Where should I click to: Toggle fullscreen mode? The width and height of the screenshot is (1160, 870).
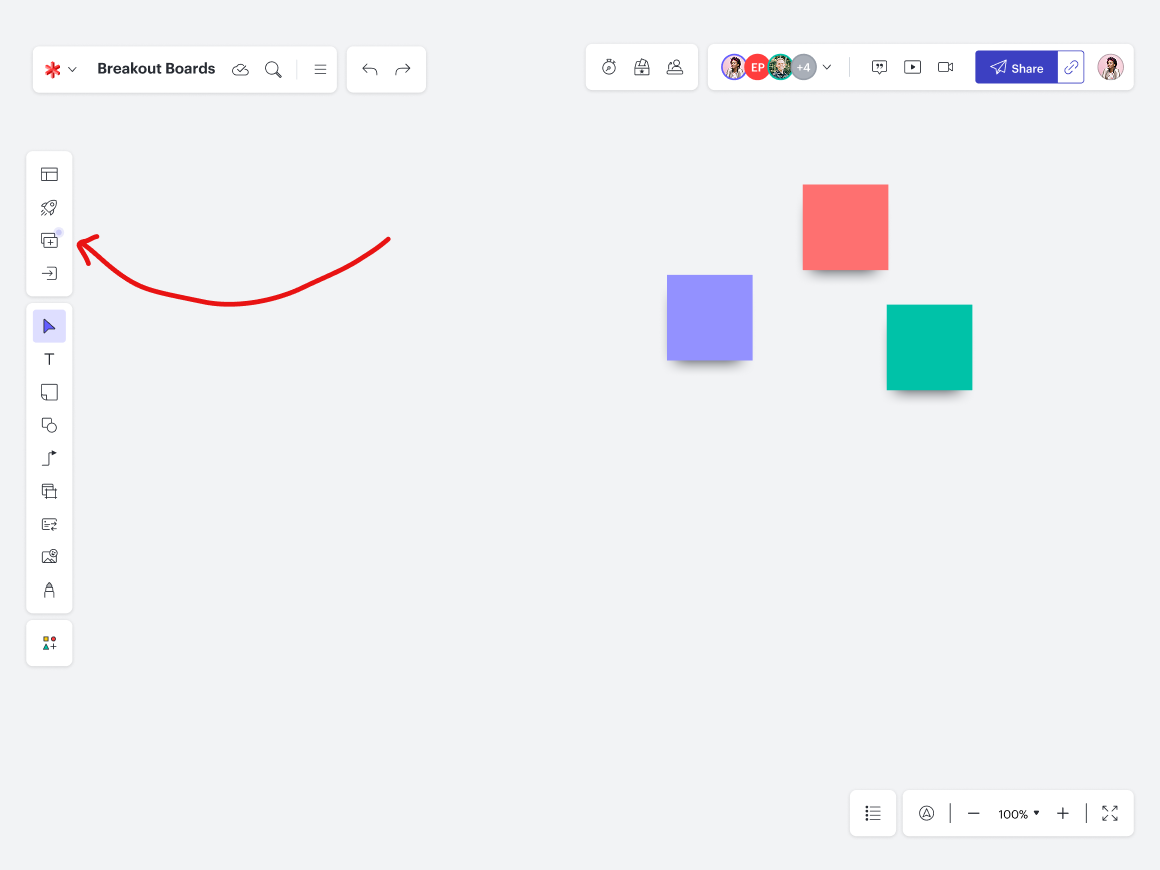tap(1110, 813)
